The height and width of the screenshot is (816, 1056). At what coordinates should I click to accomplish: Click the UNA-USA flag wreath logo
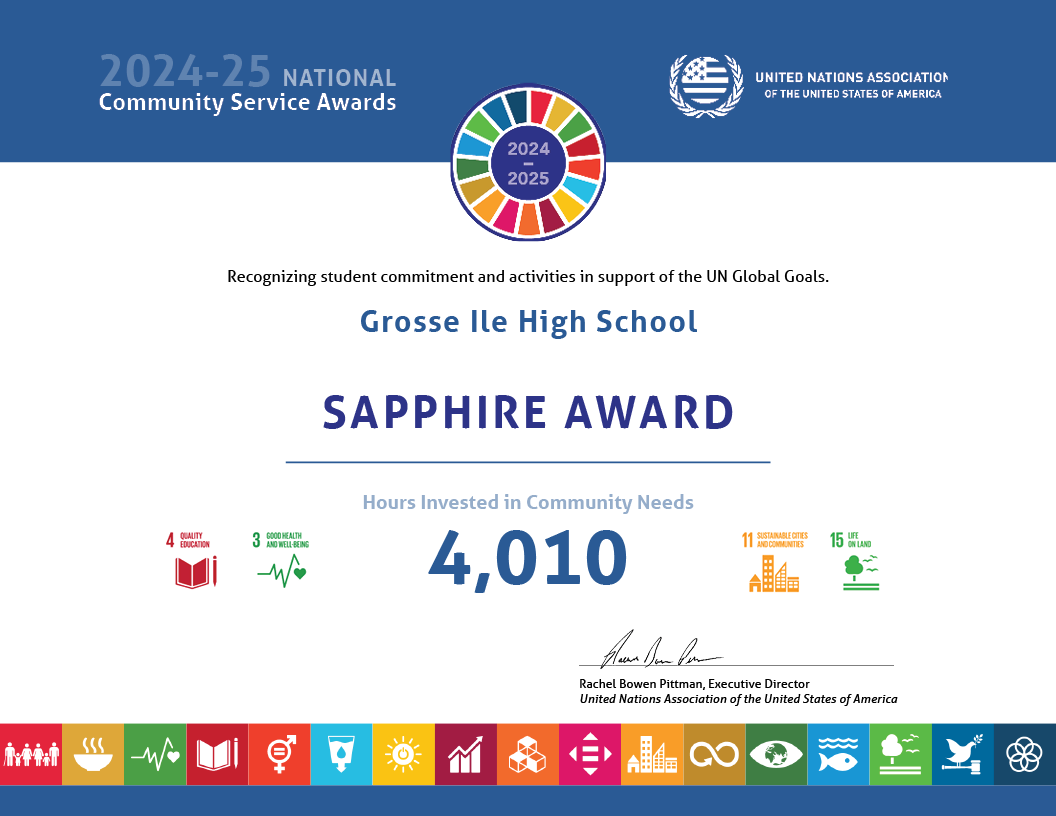tap(706, 86)
